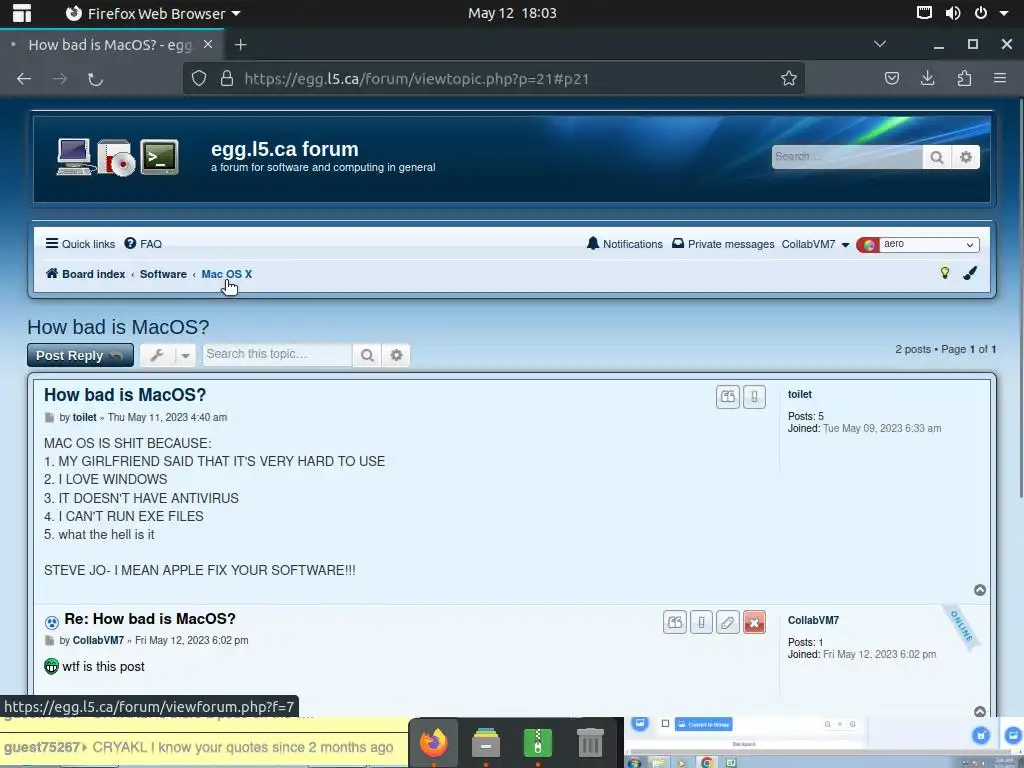Expand the system menu arrow in top bar

point(1004,13)
